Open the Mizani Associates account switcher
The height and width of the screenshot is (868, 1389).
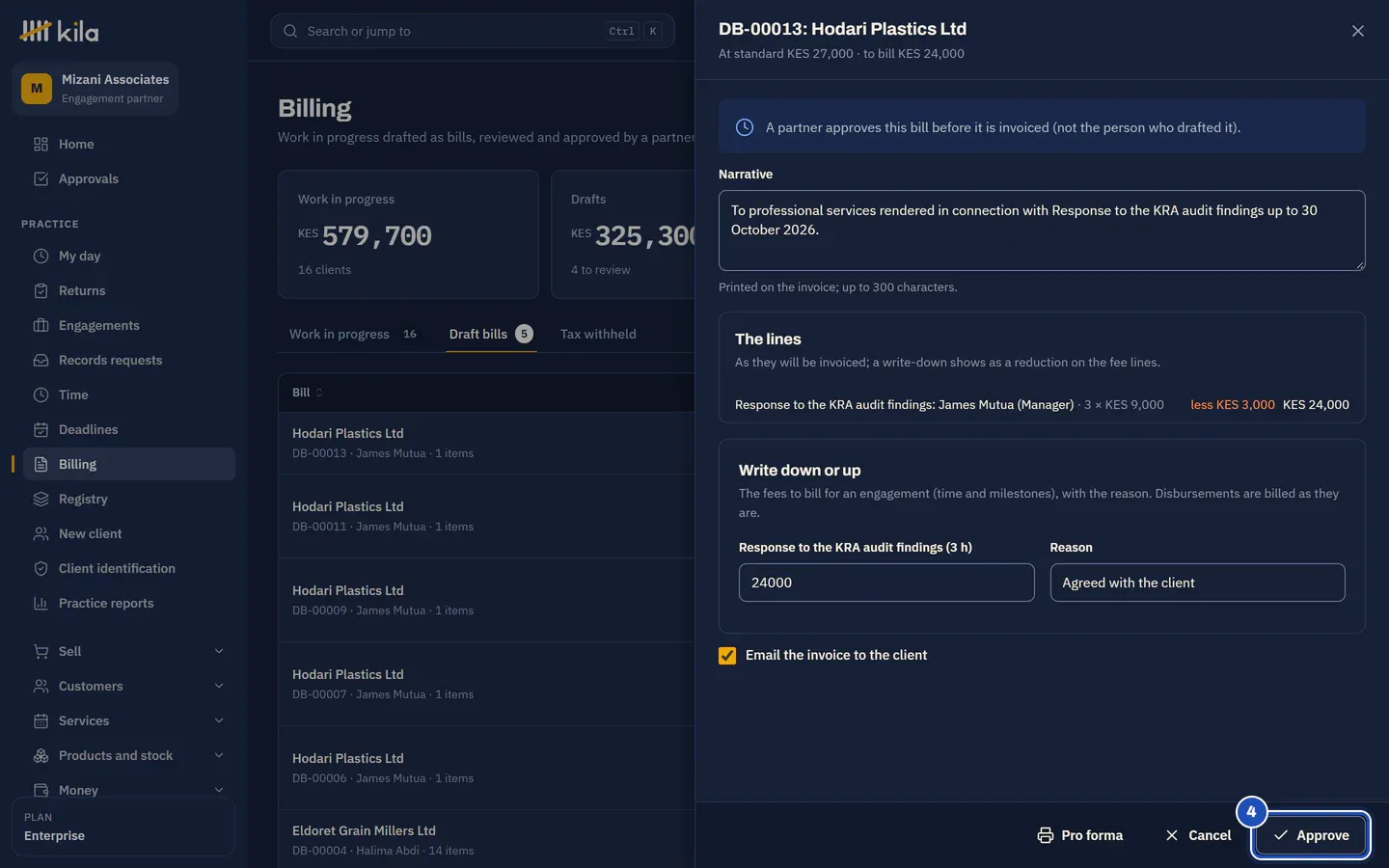95,89
